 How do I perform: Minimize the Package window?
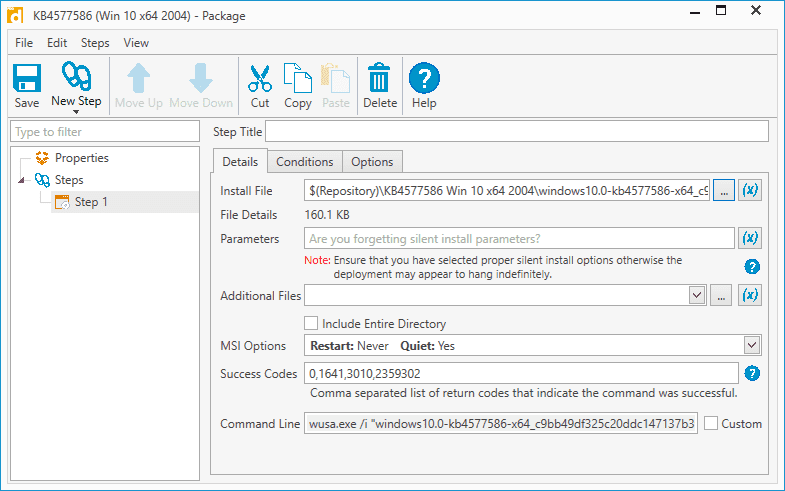(695, 12)
